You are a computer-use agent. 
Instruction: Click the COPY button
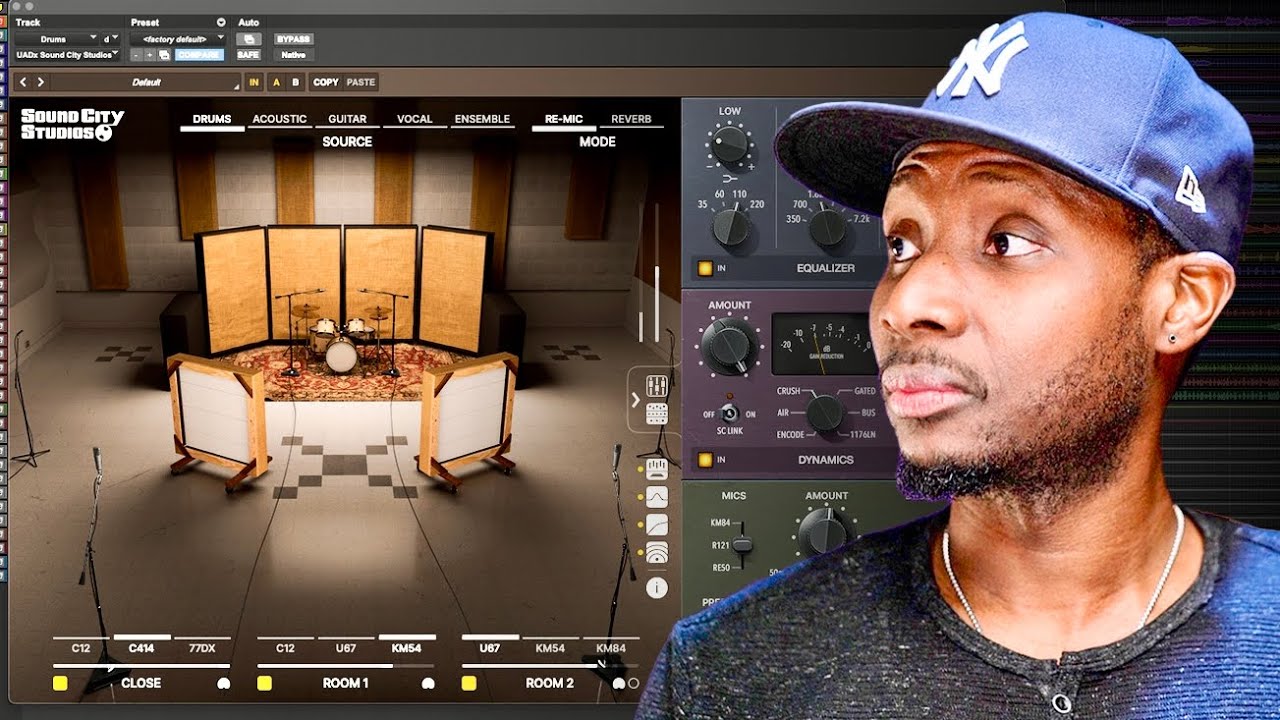click(x=326, y=82)
